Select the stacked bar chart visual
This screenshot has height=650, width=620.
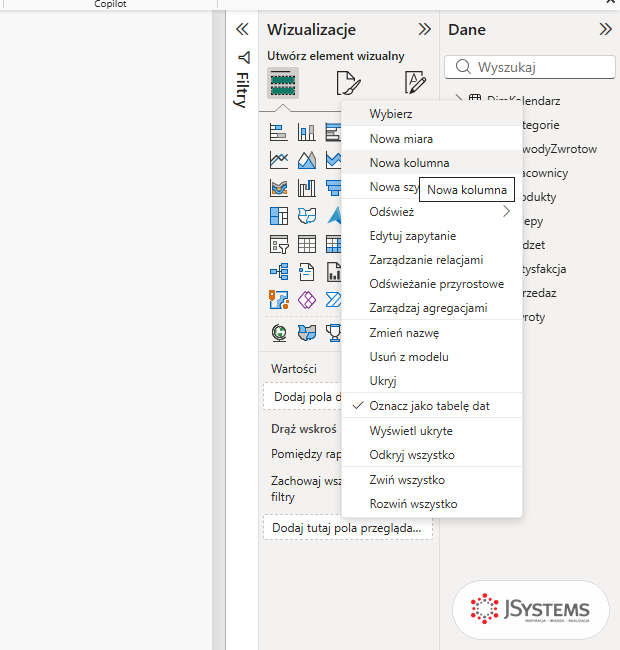[279, 133]
